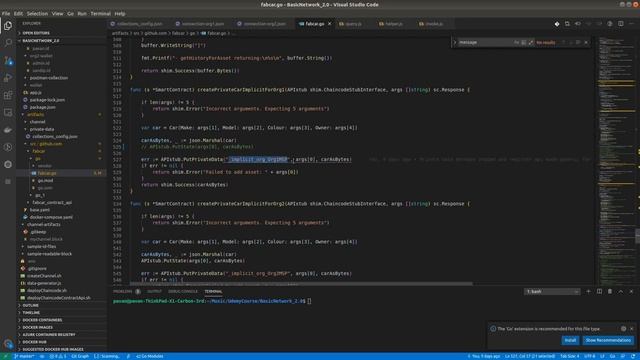Image resolution: width=640 pixels, height=360 pixels.
Task: Click the master branch in status bar
Action: point(24,356)
